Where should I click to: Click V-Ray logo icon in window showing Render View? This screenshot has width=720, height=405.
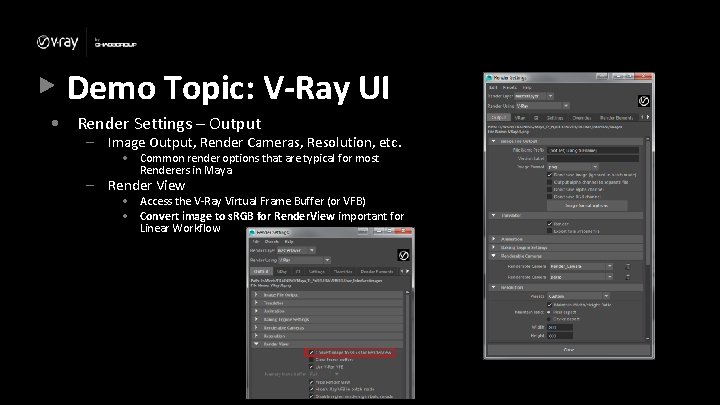pyautogui.click(x=403, y=255)
